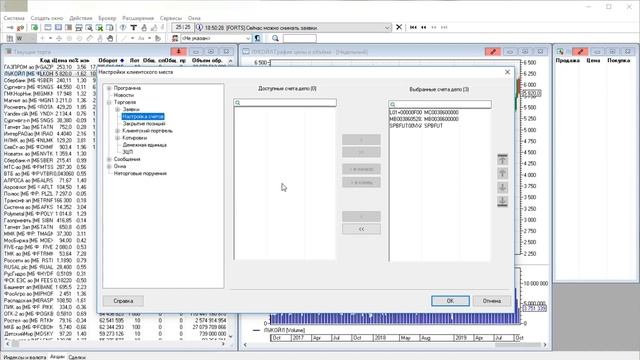640x360 pixels.
Task: Click the в начало add button
Action: pyautogui.click(x=361, y=169)
